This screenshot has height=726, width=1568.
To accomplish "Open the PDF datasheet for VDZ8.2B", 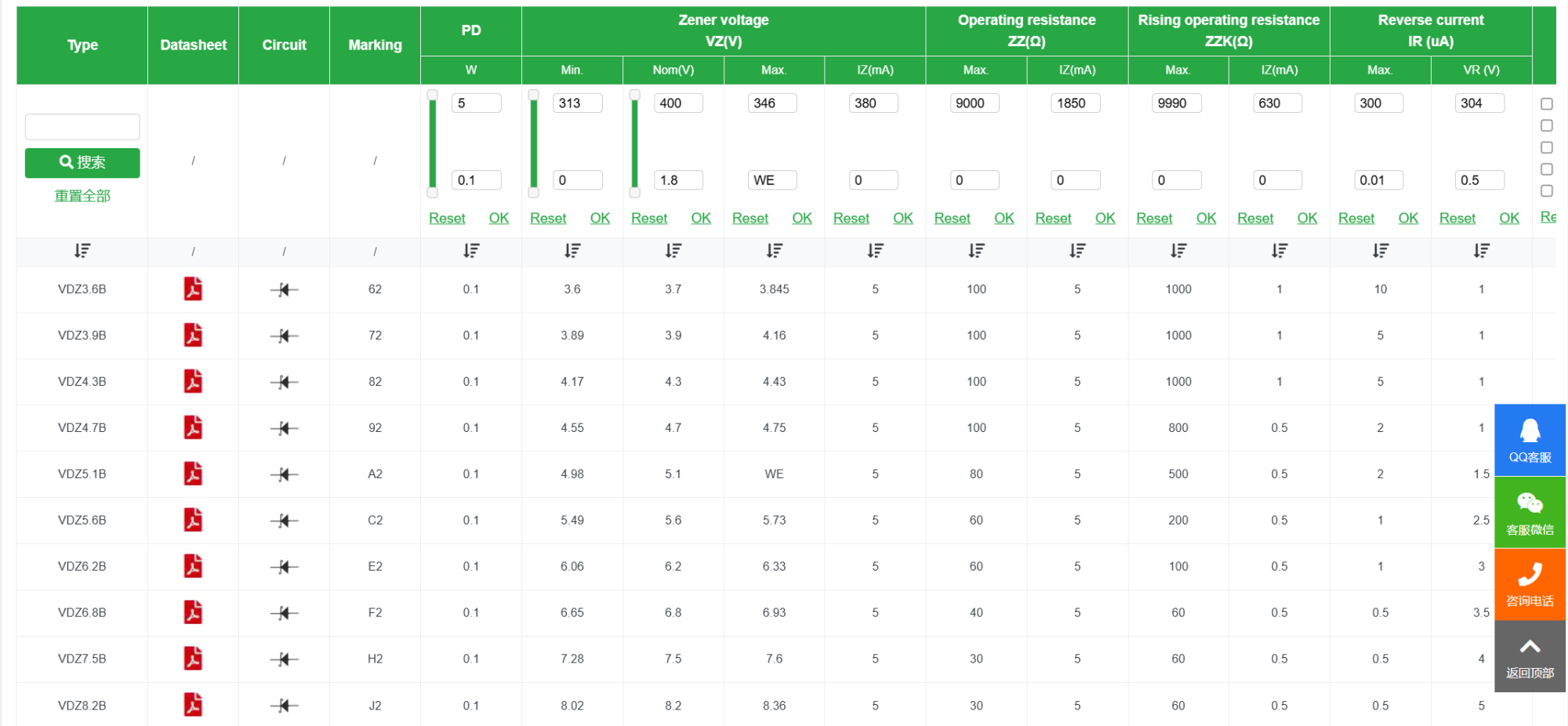I will pos(193,705).
